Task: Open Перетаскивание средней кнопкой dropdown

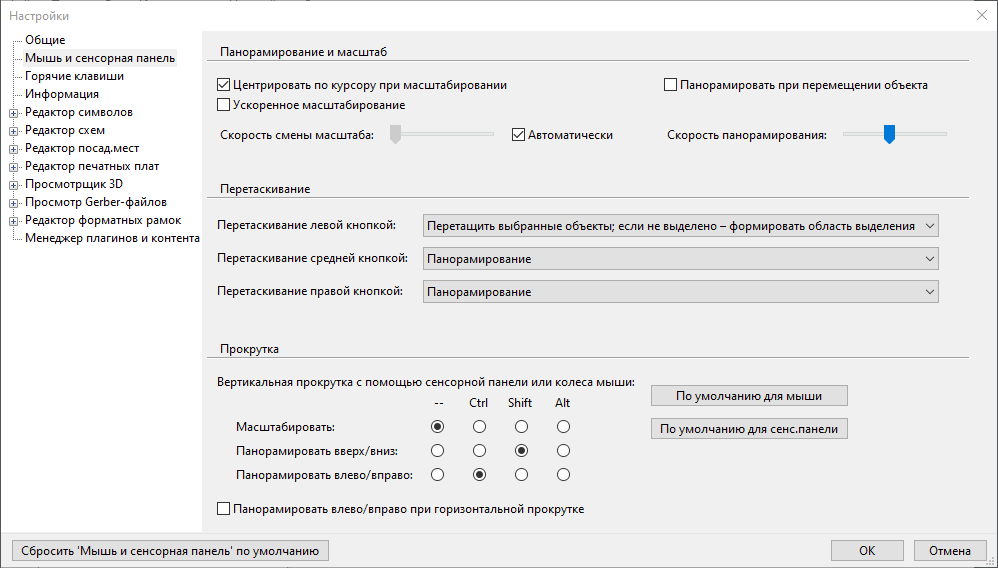Action: 680,260
